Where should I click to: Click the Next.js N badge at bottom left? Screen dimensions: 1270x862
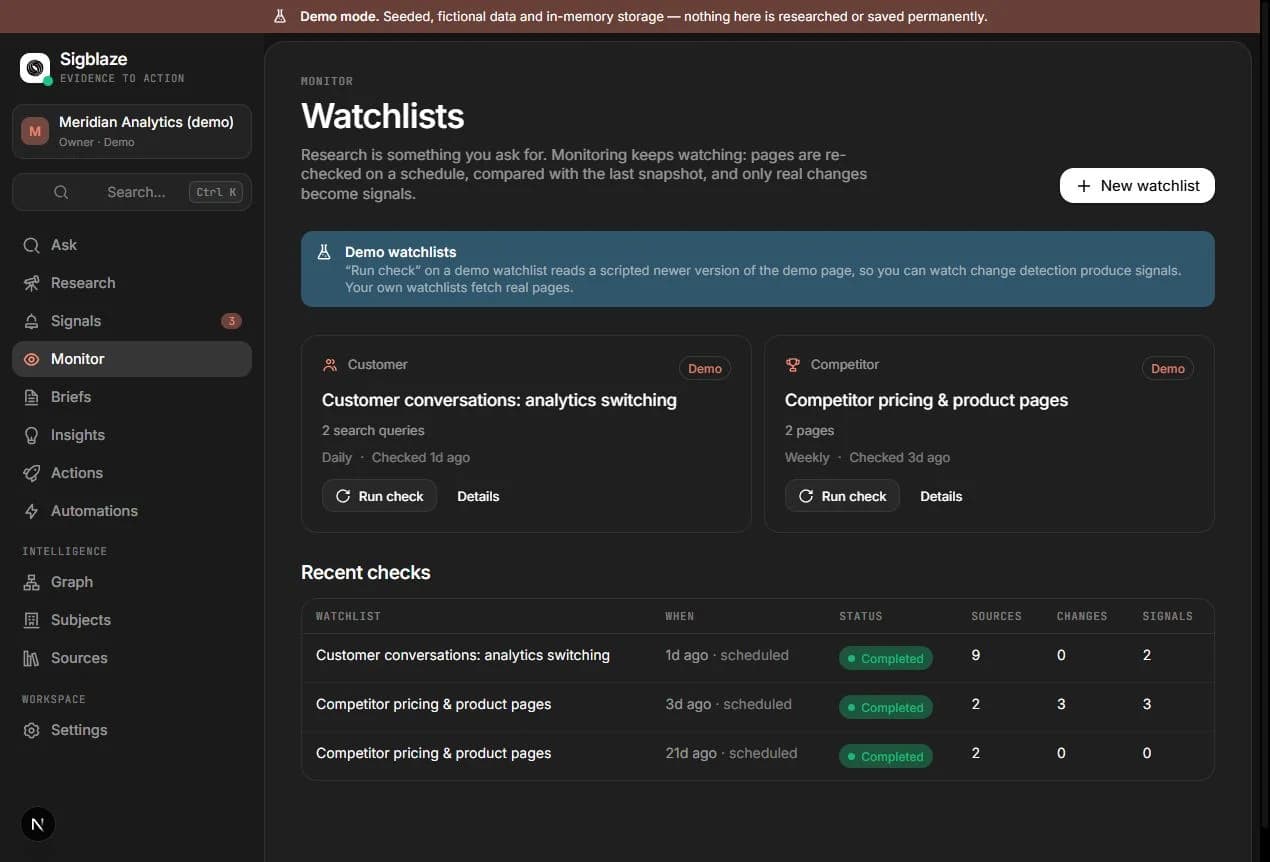point(38,824)
